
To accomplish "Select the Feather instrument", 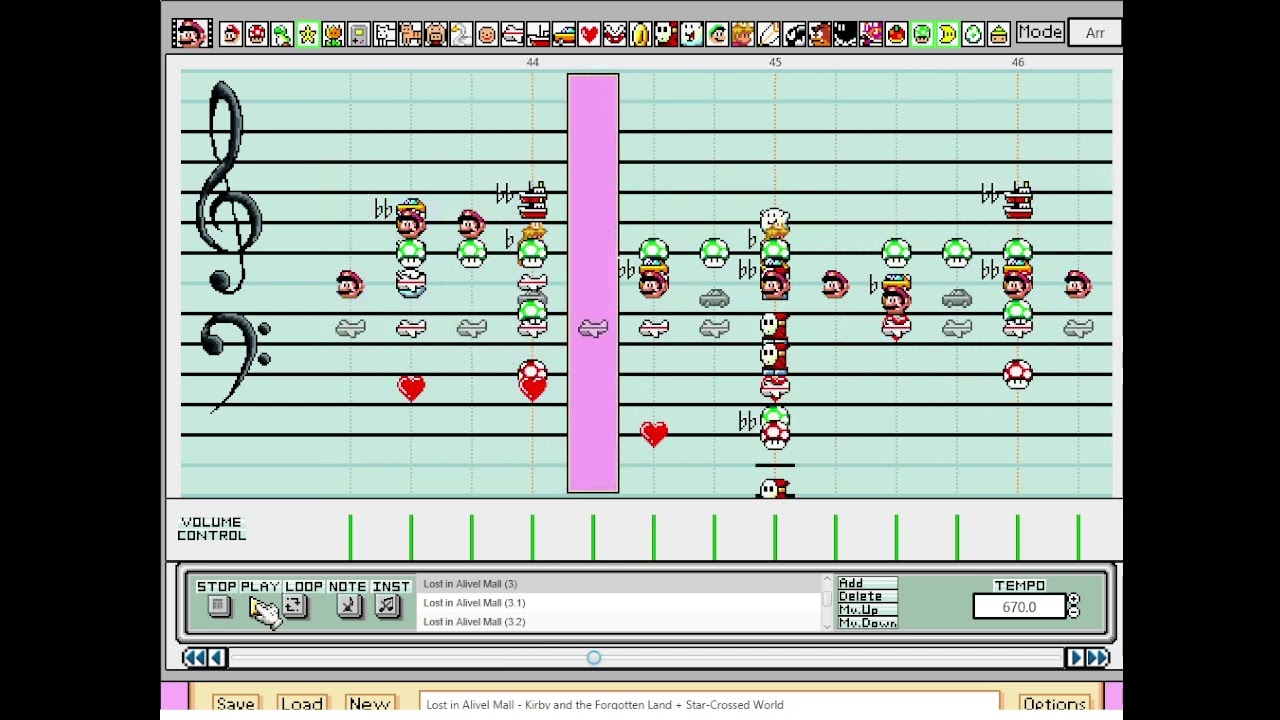I will pyautogui.click(x=768, y=34).
